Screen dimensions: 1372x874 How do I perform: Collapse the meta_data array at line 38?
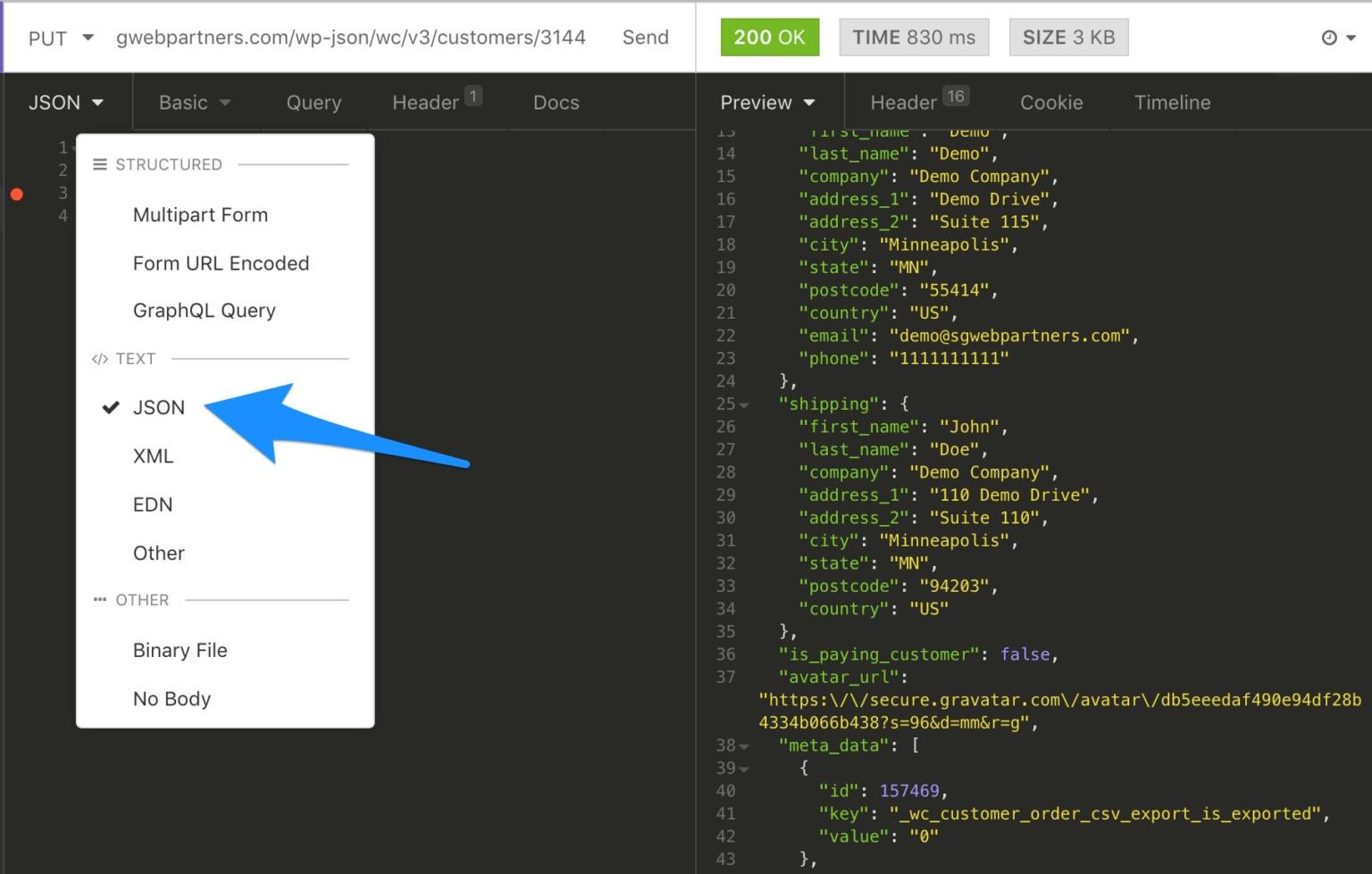click(744, 745)
